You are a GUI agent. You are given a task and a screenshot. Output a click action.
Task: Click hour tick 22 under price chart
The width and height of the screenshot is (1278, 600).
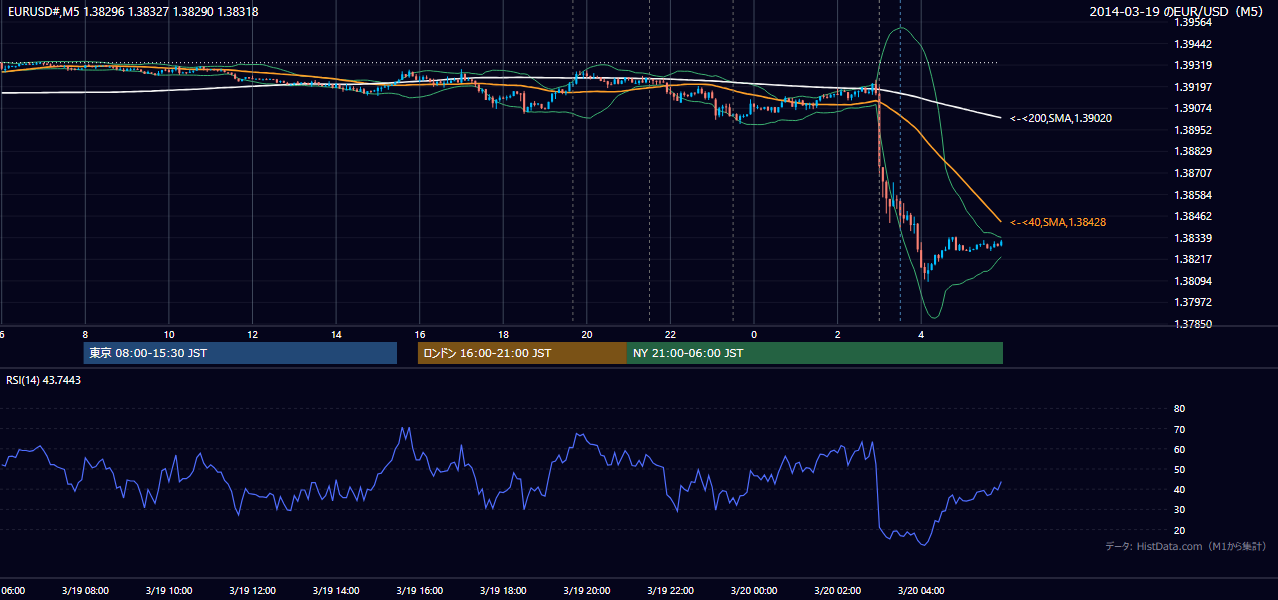tap(670, 335)
